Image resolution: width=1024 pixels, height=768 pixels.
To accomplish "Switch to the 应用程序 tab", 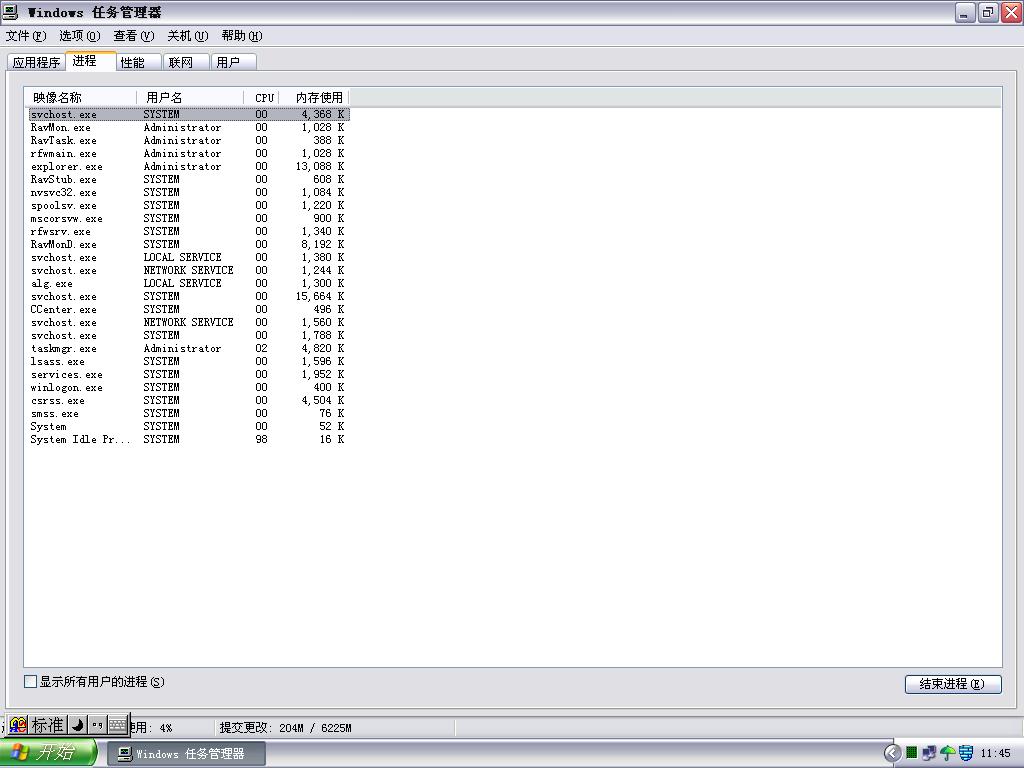I will [37, 62].
